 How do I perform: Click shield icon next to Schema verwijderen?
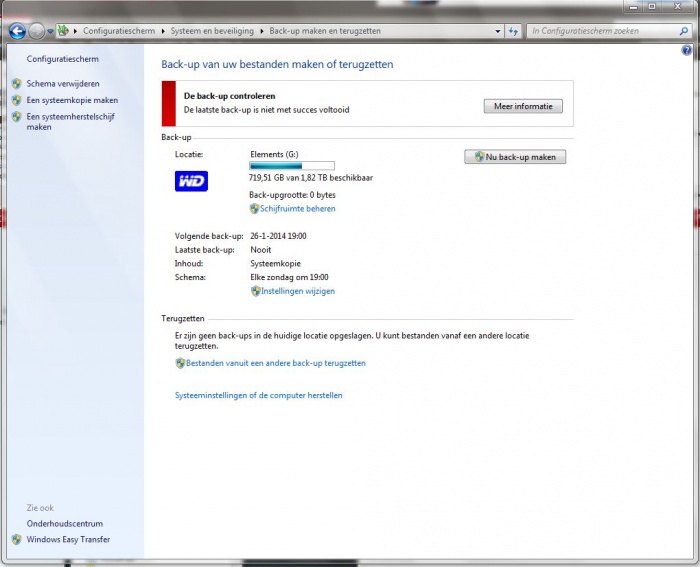click(17, 83)
